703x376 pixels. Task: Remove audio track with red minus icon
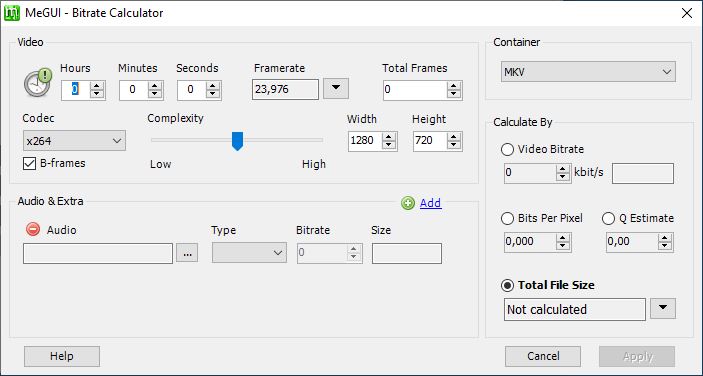[x=33, y=229]
